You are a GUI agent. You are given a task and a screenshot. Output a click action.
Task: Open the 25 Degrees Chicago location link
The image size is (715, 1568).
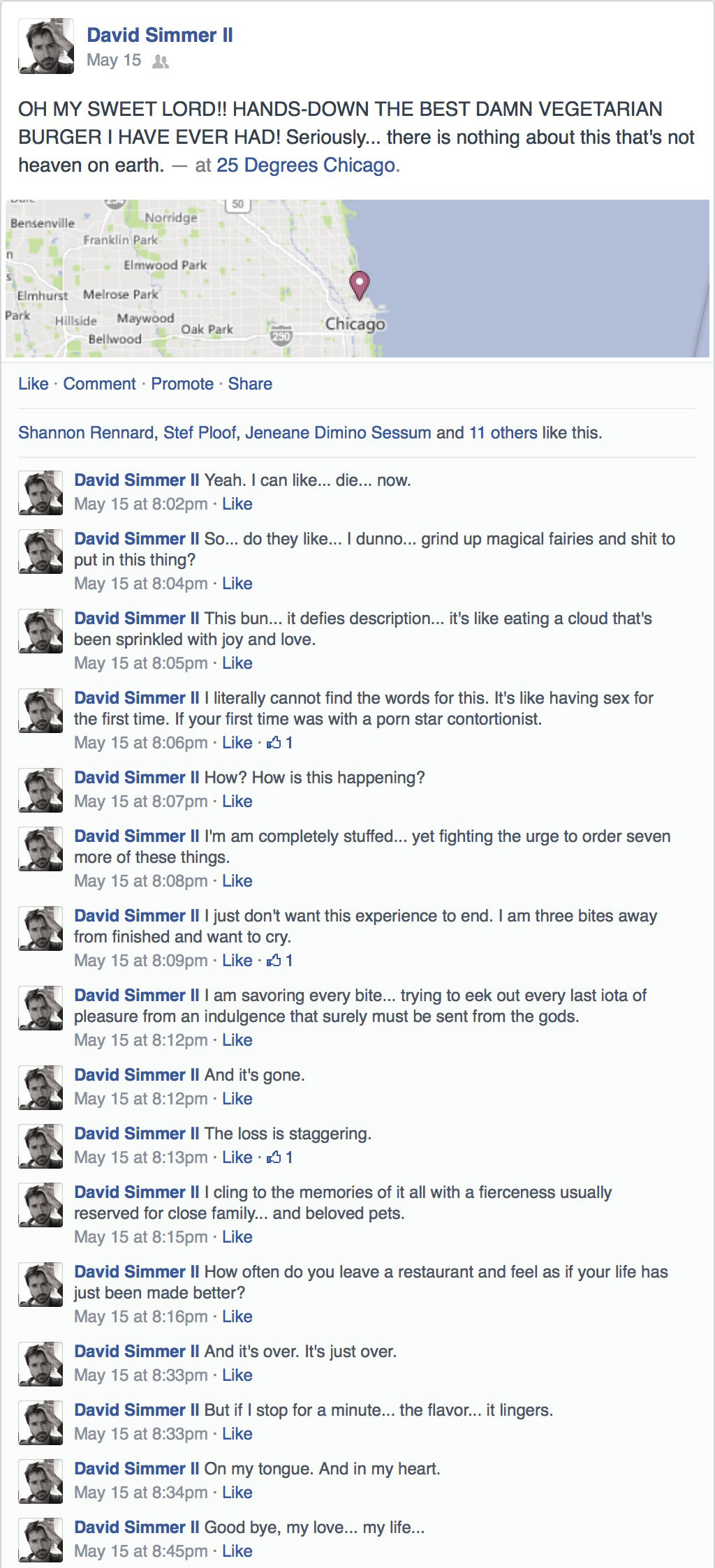(x=306, y=165)
